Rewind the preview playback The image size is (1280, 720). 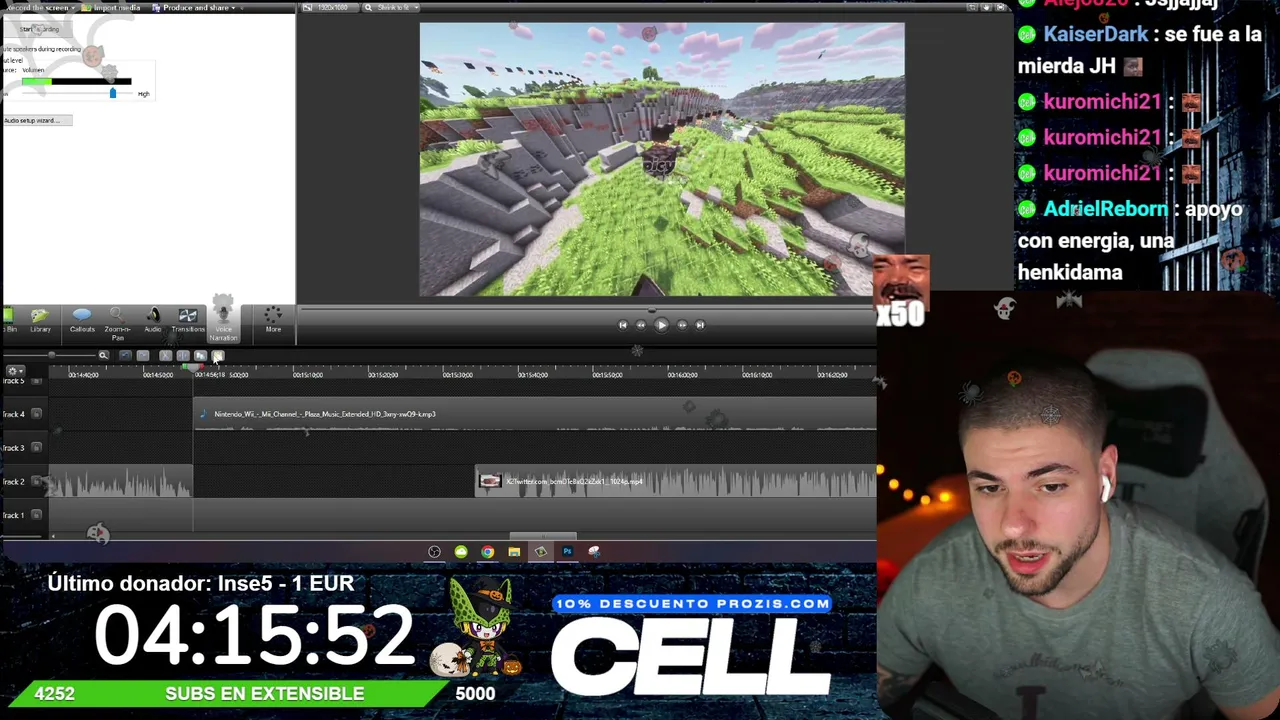(x=641, y=324)
